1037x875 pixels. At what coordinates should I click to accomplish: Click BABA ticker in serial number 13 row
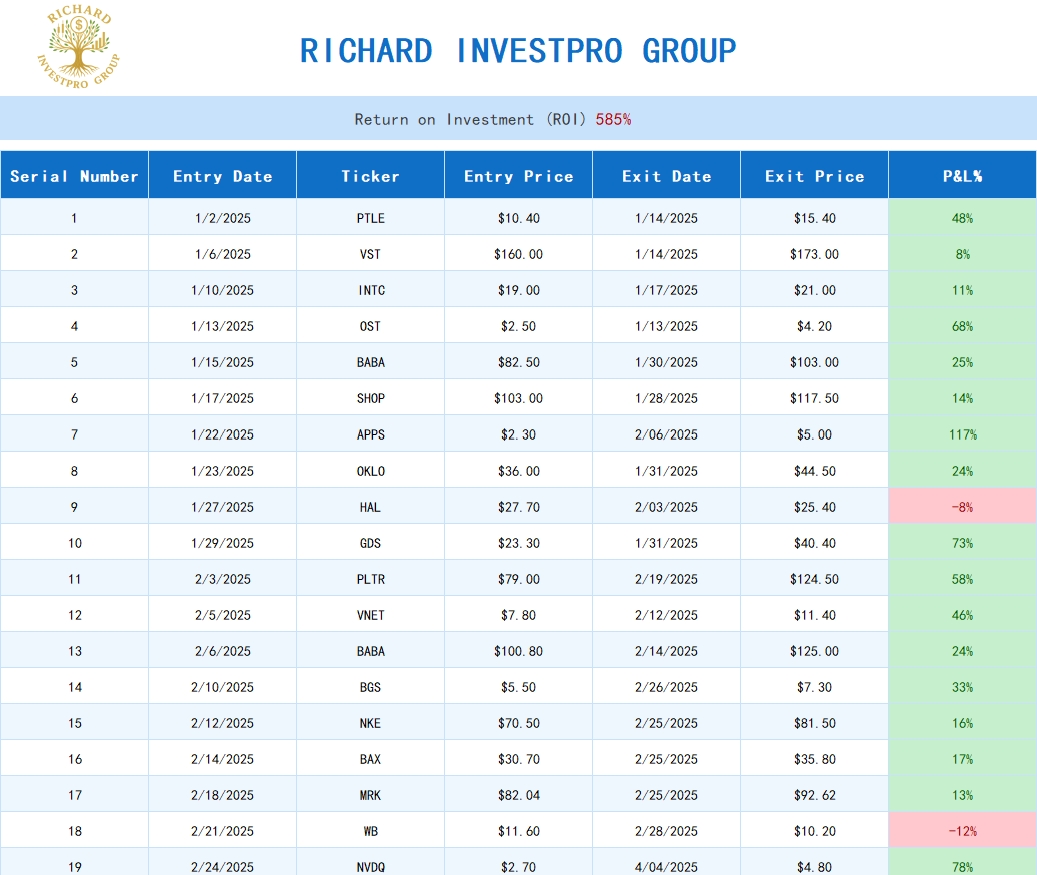pos(370,651)
